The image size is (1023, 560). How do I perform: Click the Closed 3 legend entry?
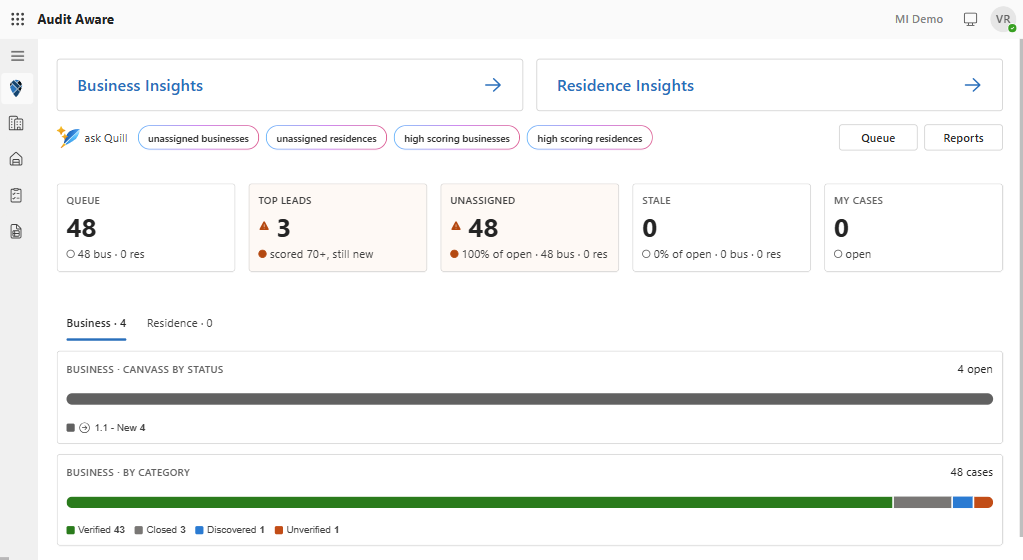(x=160, y=530)
